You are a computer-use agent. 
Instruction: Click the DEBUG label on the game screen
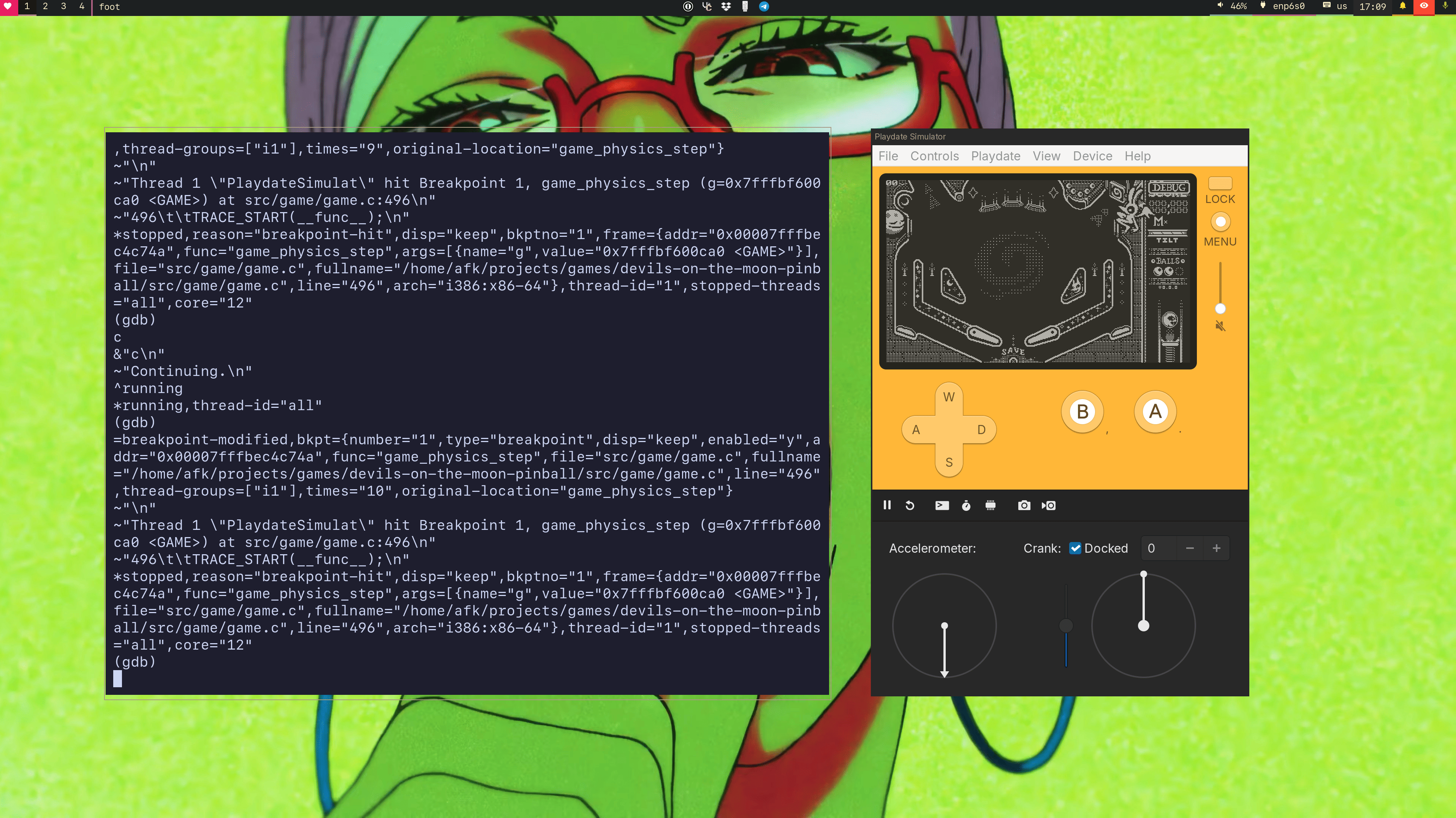(1168, 187)
